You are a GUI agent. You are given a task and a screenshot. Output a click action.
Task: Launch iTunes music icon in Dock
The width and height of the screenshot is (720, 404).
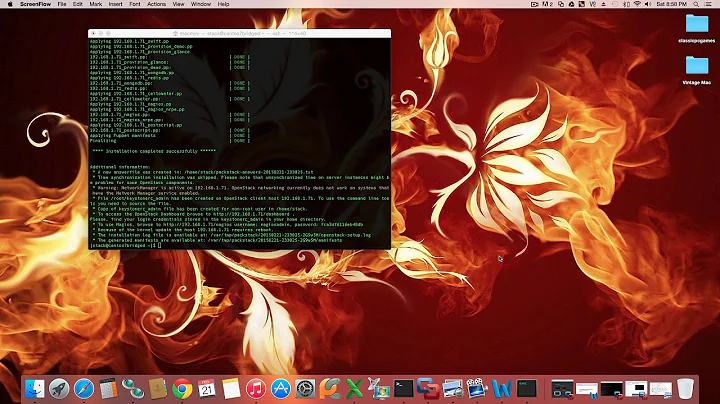point(256,389)
